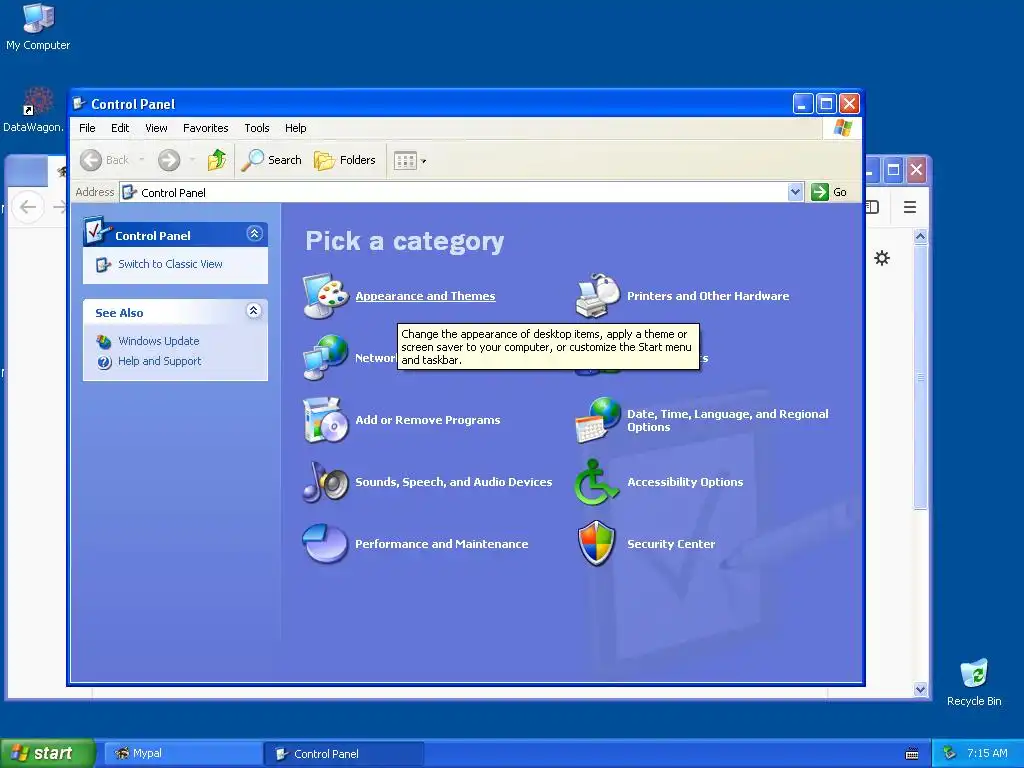
Task: Open the File menu
Action: pyautogui.click(x=87, y=128)
